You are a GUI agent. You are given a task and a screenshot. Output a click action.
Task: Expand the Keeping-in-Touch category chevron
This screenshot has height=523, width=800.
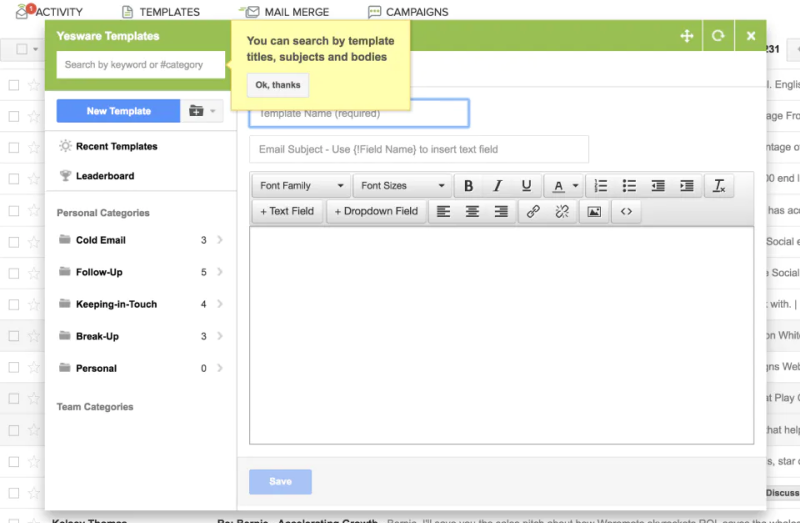pyautogui.click(x=220, y=304)
